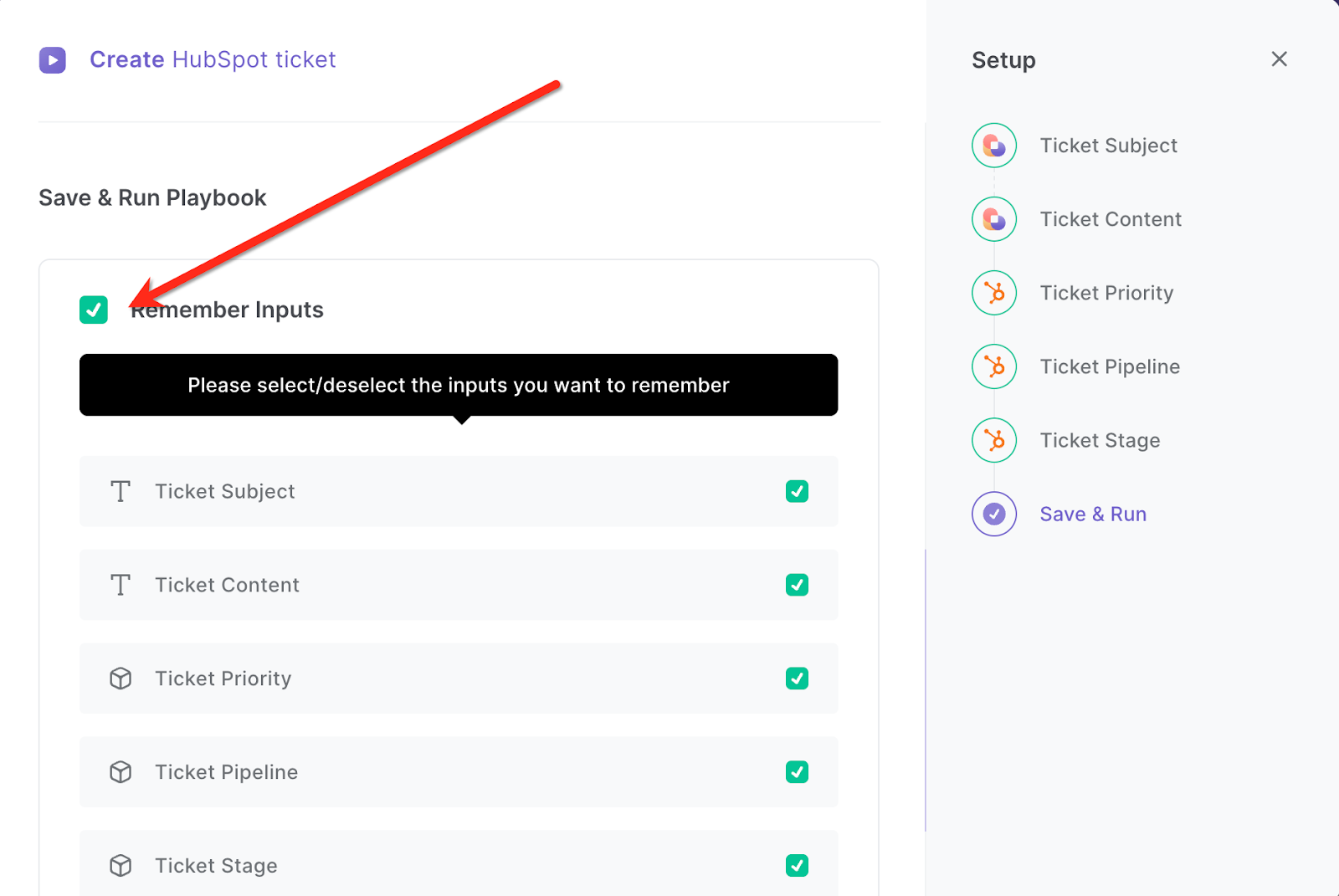Viewport: 1339px width, 896px height.
Task: Uncheck the Ticket Pipeline checkbox
Action: 797,772
